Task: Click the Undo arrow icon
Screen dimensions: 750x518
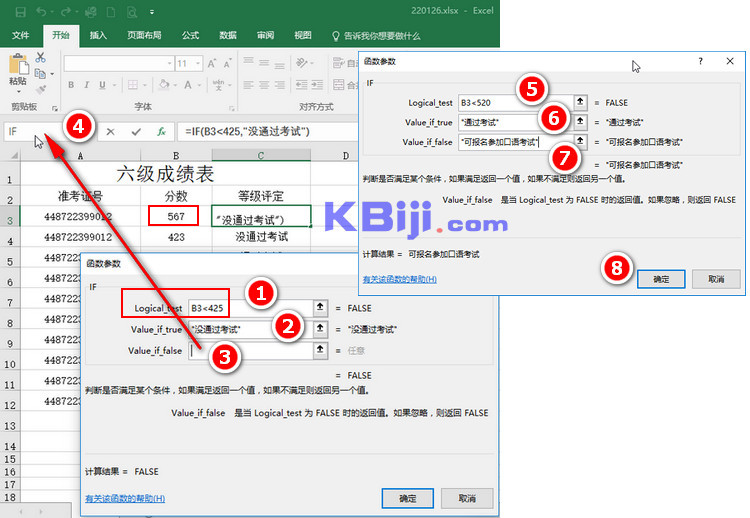Action: point(42,11)
